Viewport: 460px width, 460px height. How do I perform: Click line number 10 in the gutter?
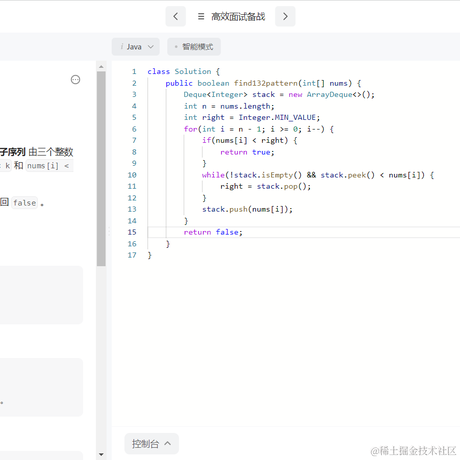(132, 175)
